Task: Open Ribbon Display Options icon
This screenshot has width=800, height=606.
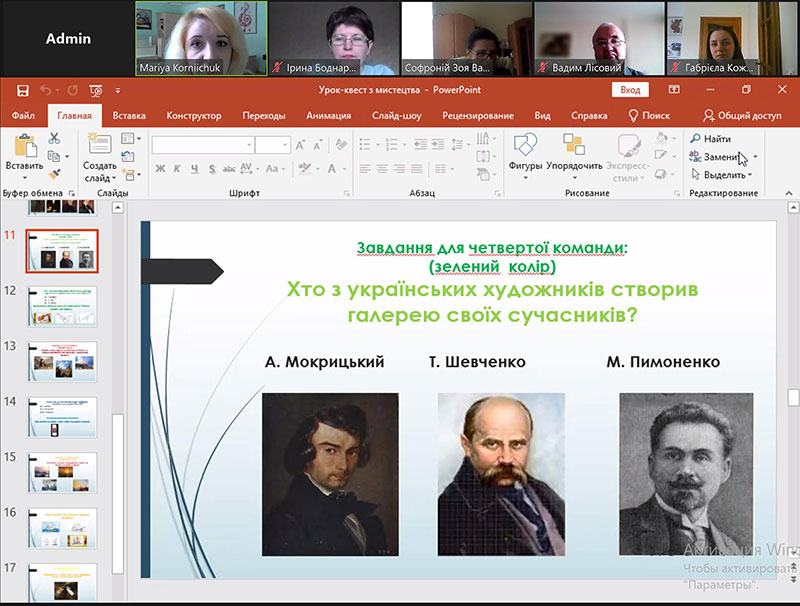Action: coord(674,90)
